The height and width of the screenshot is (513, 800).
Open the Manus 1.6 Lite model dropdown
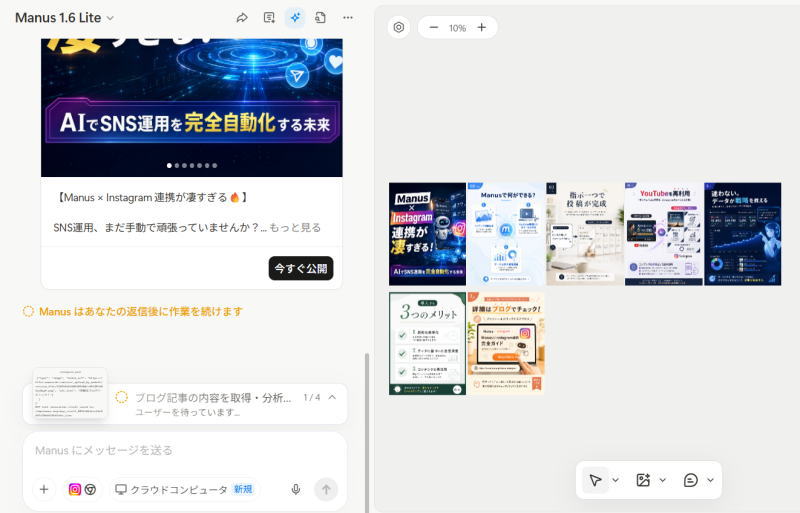(x=64, y=18)
